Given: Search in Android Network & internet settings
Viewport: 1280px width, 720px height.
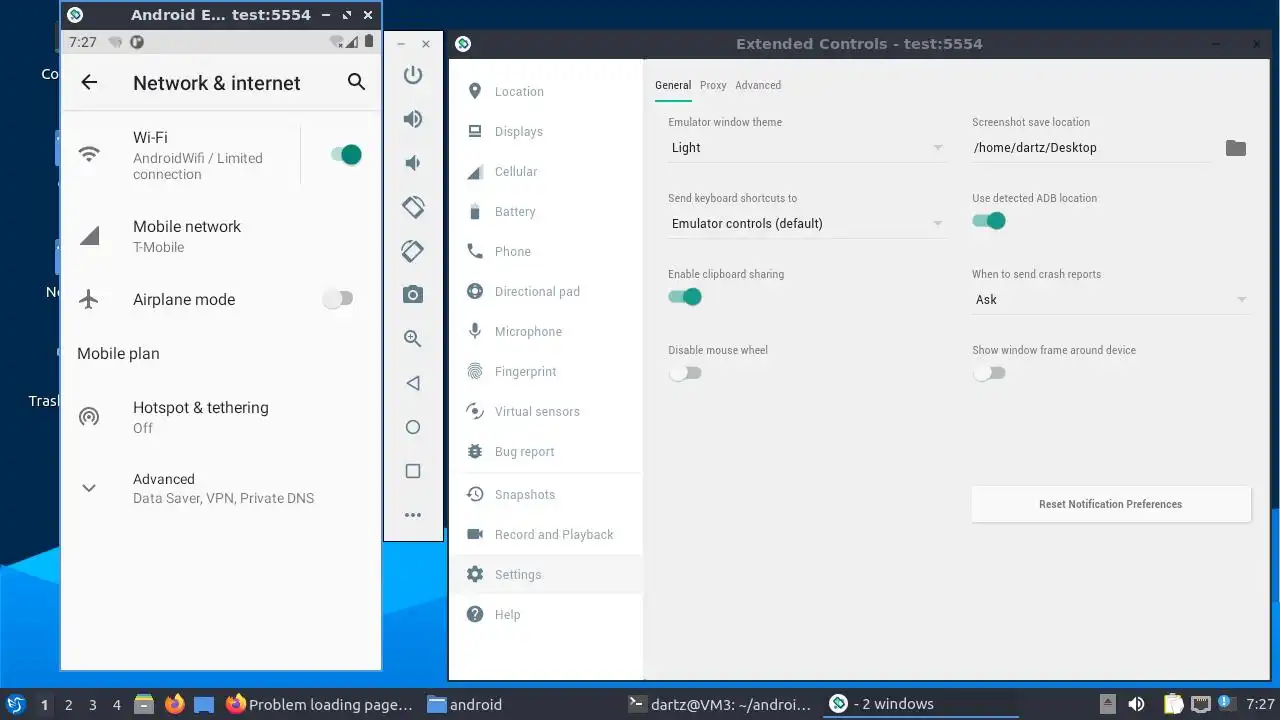Looking at the screenshot, I should coord(356,82).
